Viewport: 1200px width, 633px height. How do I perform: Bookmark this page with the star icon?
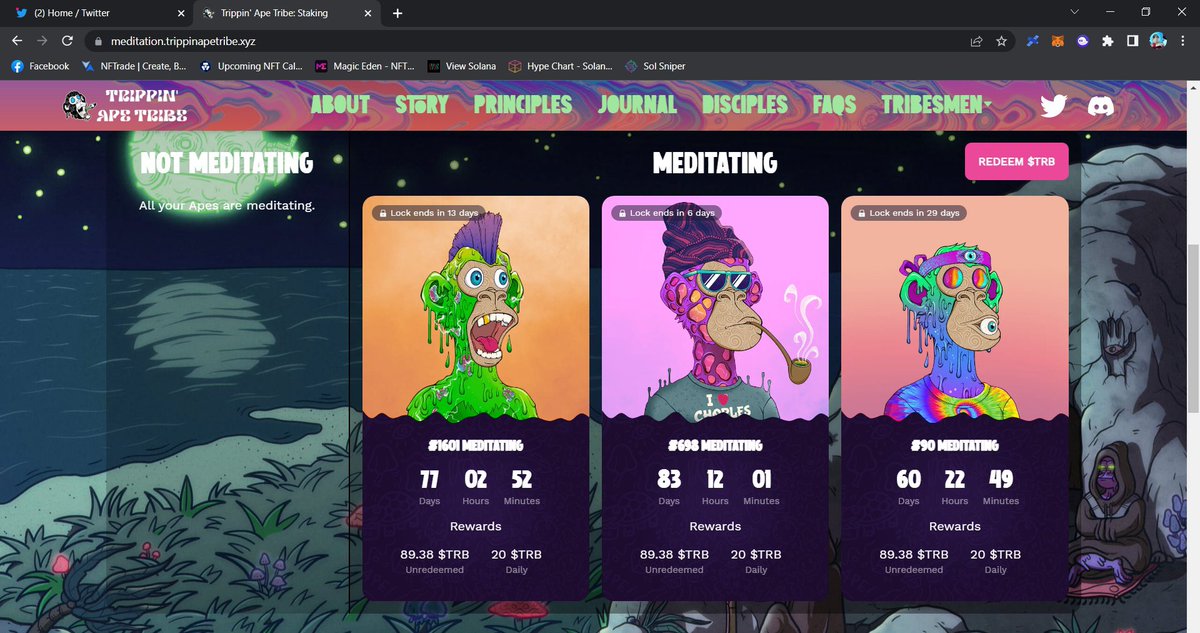pos(1001,41)
